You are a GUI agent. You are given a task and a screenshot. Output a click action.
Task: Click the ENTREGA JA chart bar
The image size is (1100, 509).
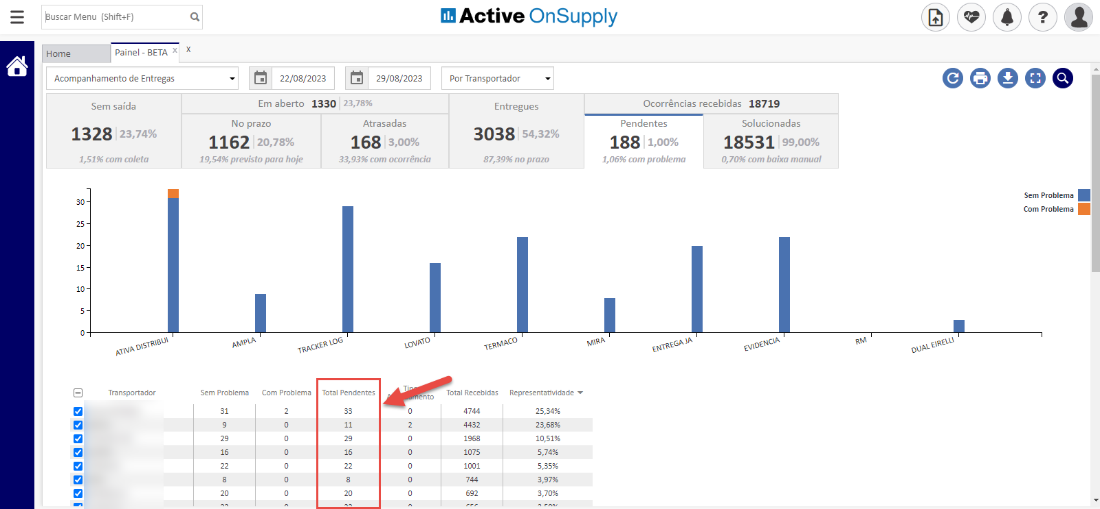pyautogui.click(x=697, y=289)
